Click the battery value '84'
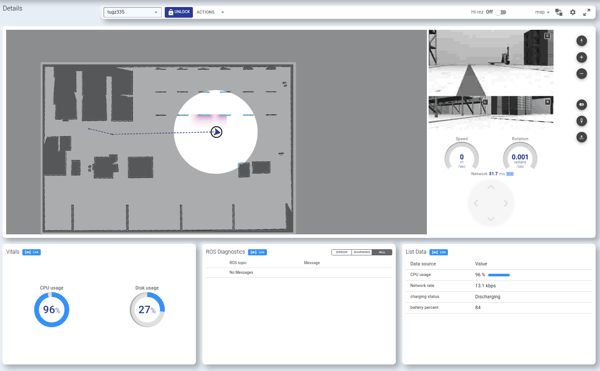600x371 pixels. [x=478, y=308]
